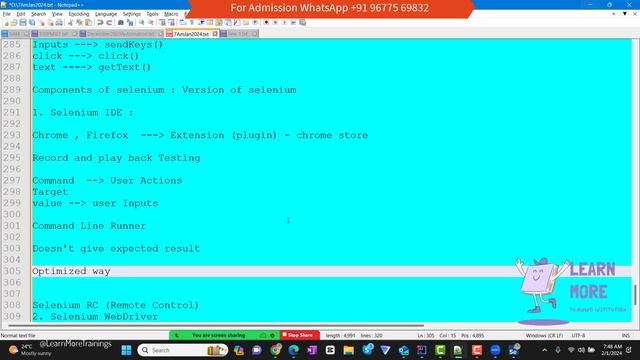Click the UTF-8 encoding status entry
Screen dimensions: 640x360
(x=578, y=336)
